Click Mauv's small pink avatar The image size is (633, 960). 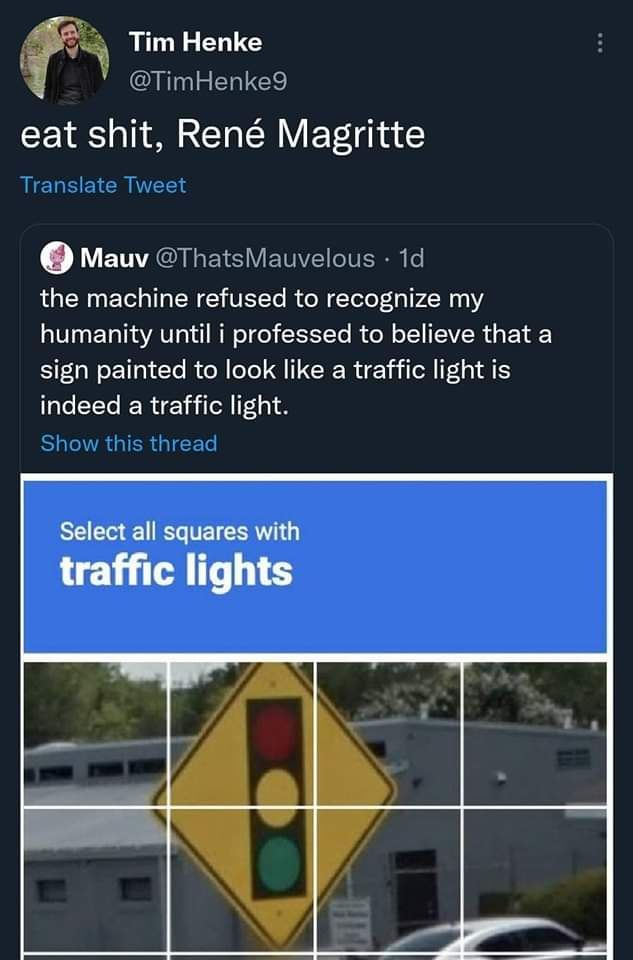pyautogui.click(x=55, y=258)
